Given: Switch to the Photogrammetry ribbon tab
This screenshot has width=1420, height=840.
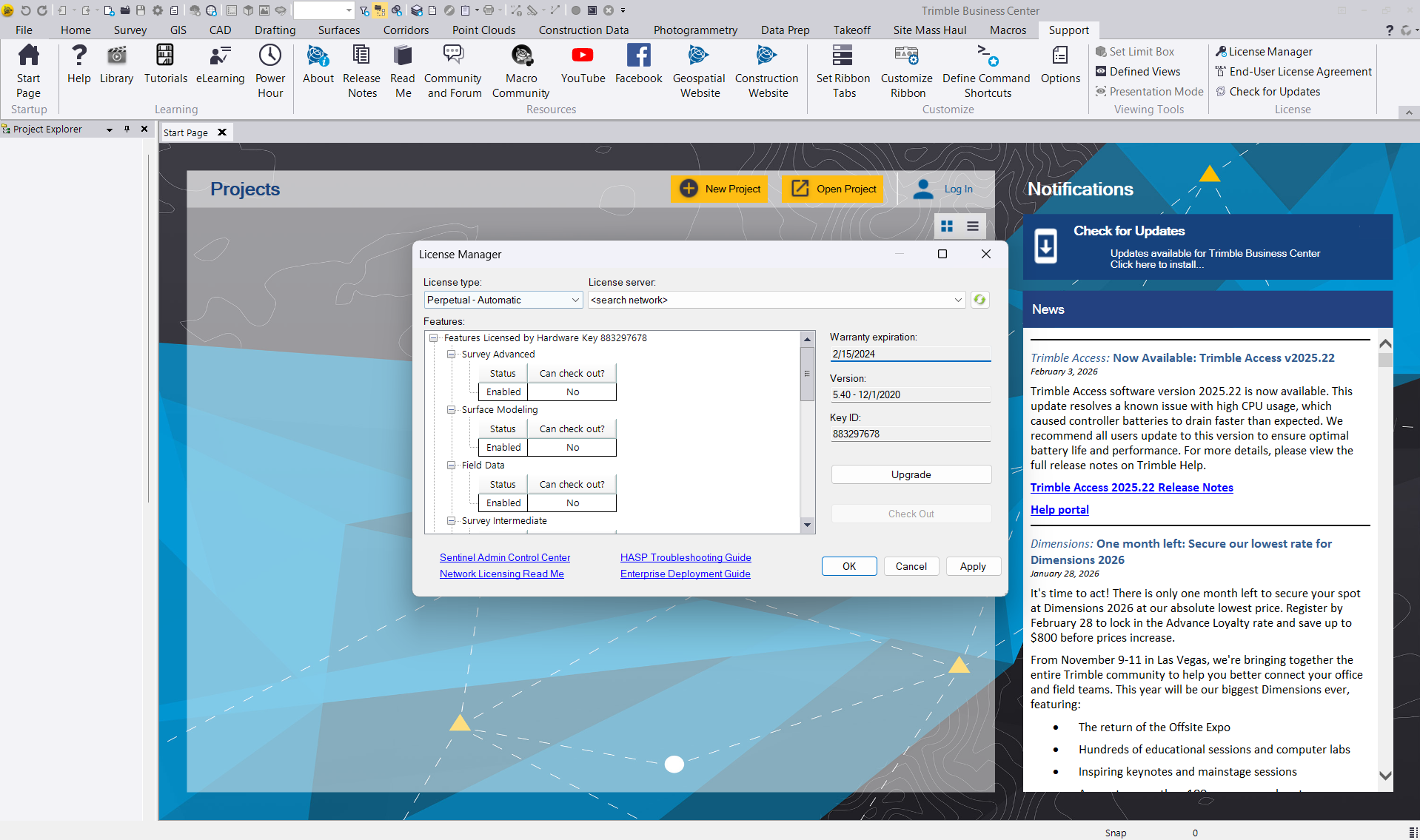Looking at the screenshot, I should (695, 30).
